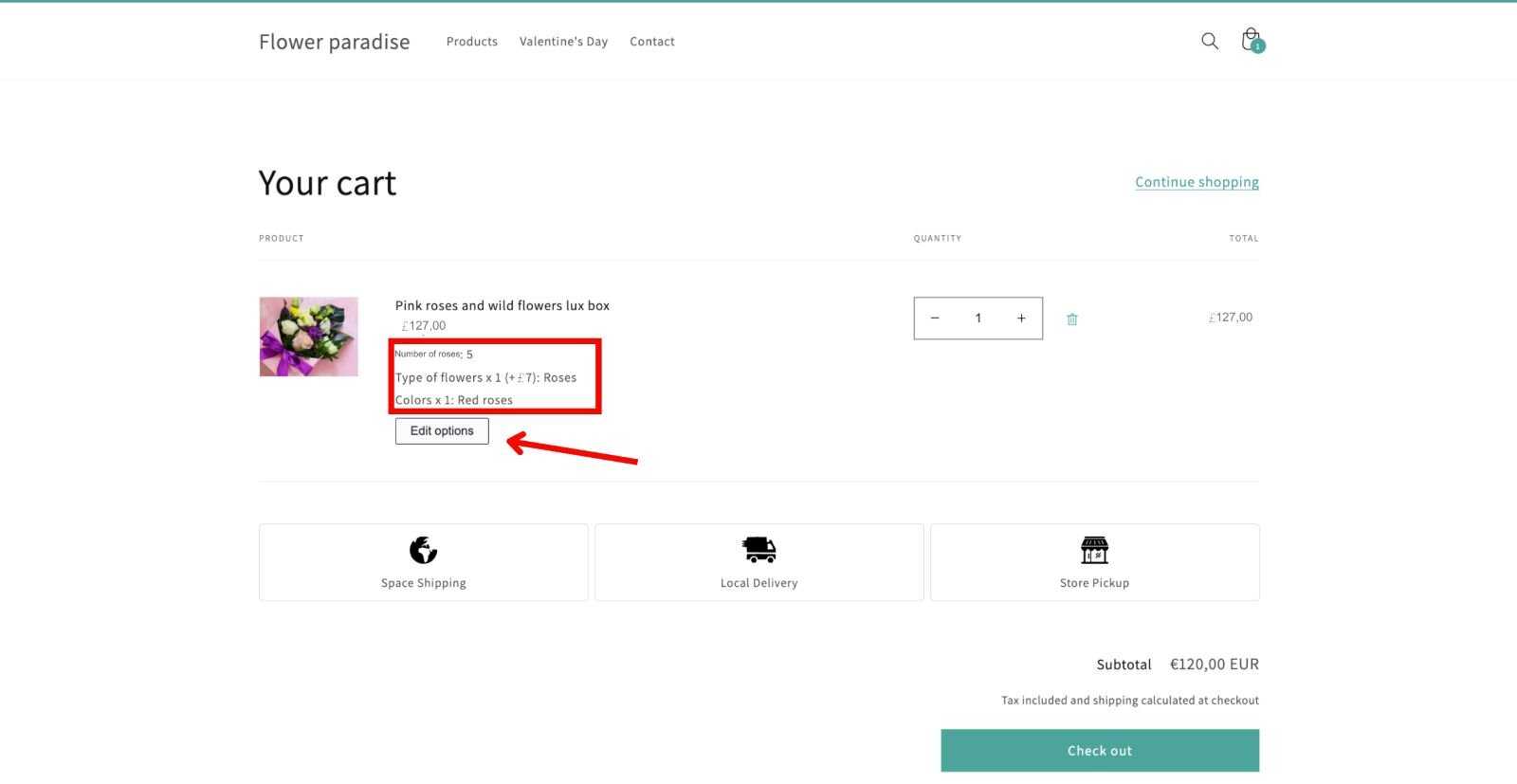Open the flower bouquet product thumbnail
The image size is (1517, 784).
pyautogui.click(x=309, y=337)
